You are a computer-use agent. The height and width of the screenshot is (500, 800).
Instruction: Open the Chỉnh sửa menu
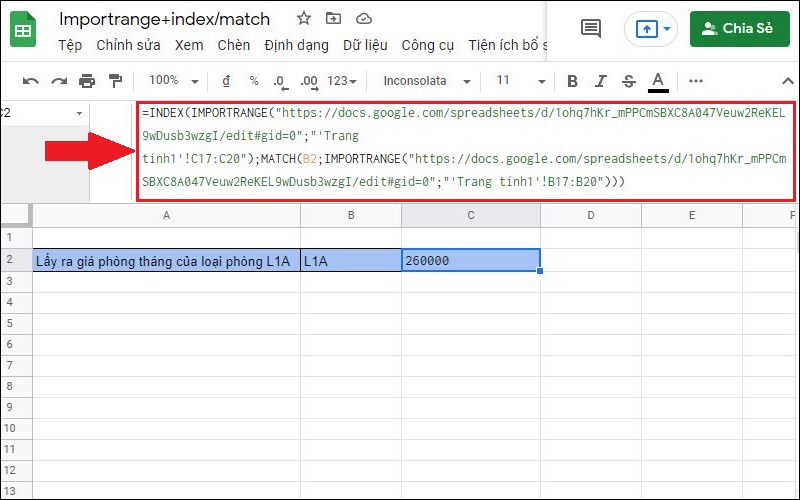128,45
